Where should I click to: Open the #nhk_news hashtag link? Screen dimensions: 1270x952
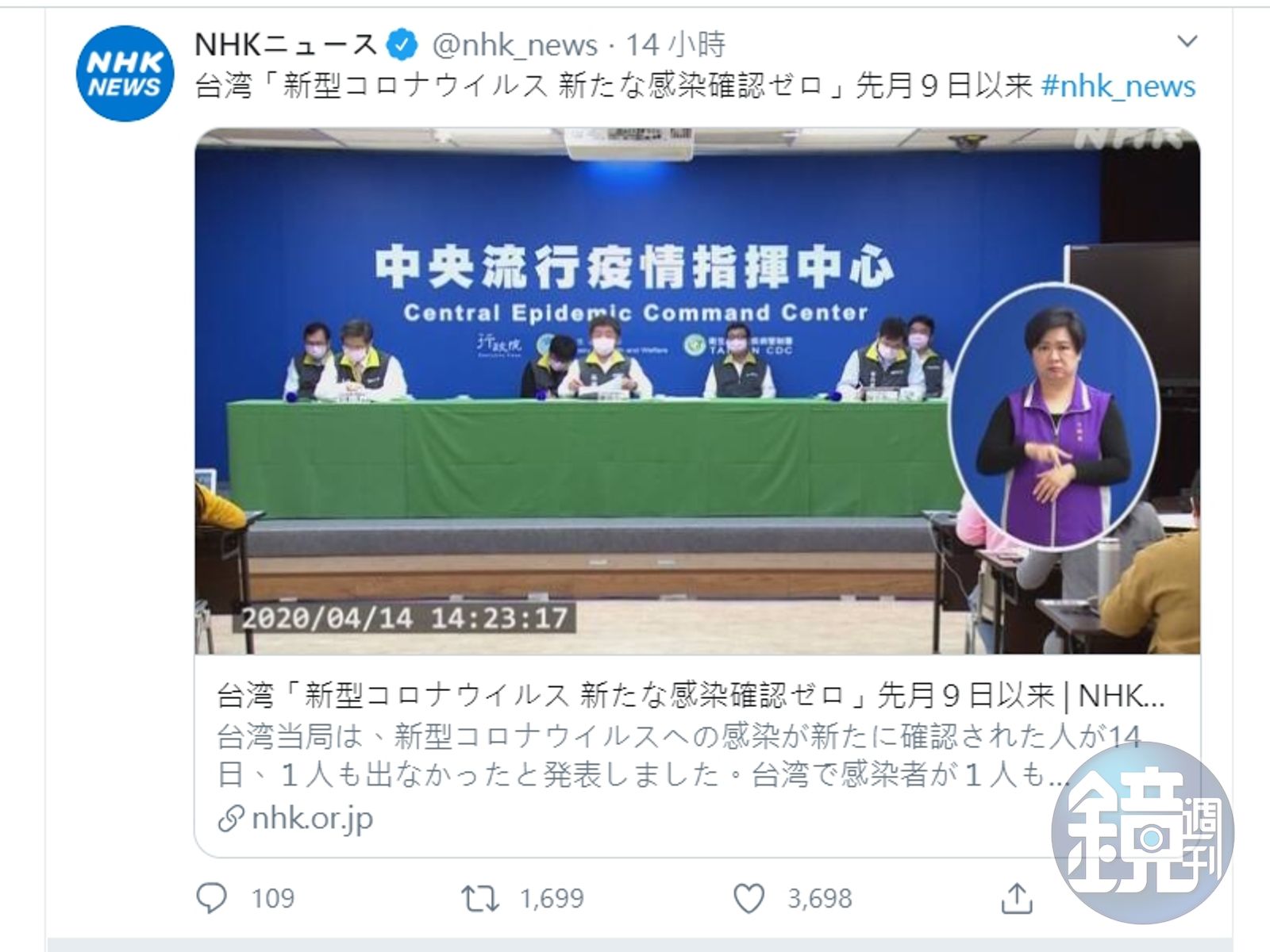1118,86
